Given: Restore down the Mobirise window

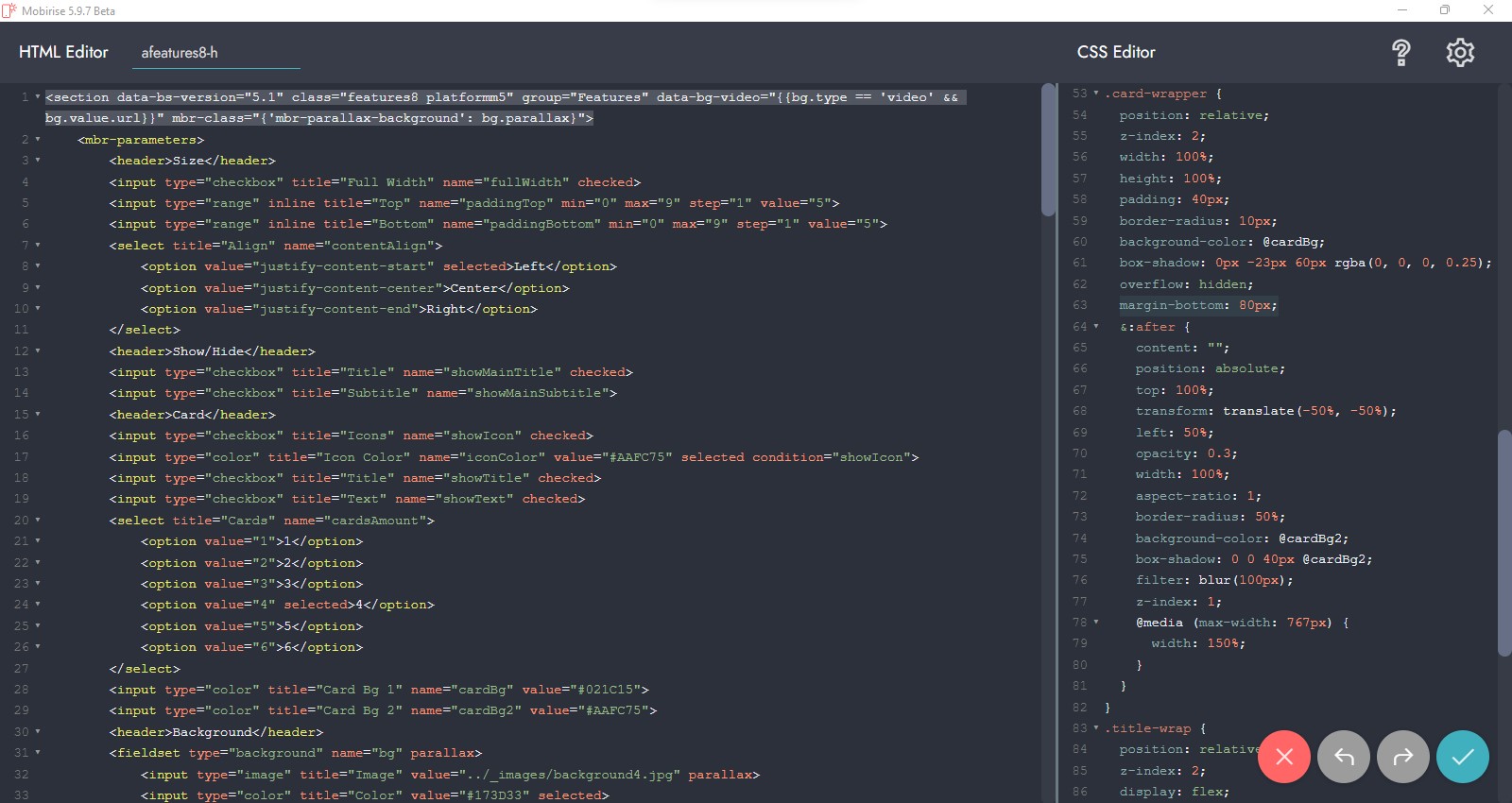Looking at the screenshot, I should [x=1445, y=10].
